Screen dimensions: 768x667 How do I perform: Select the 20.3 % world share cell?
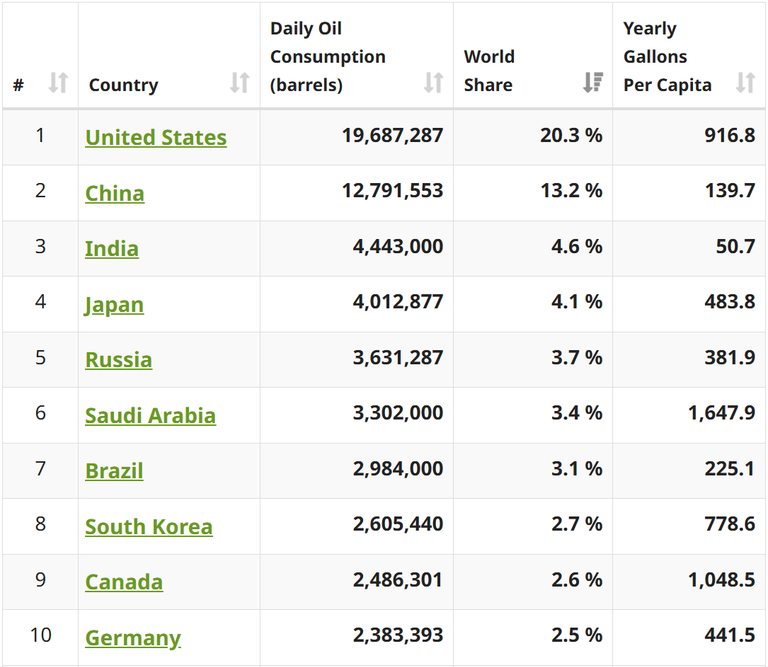pos(533,137)
